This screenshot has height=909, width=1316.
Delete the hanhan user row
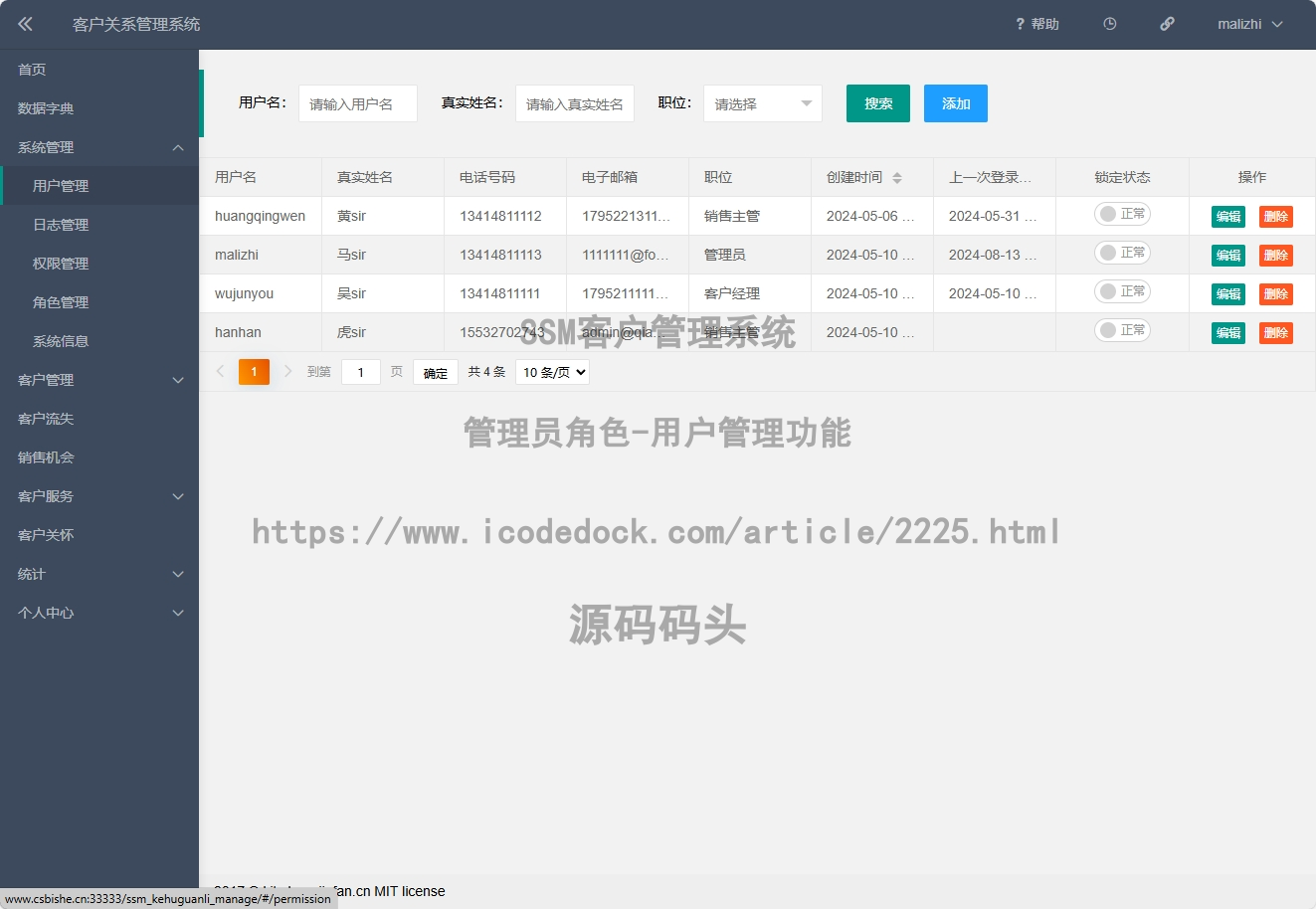[1276, 333]
